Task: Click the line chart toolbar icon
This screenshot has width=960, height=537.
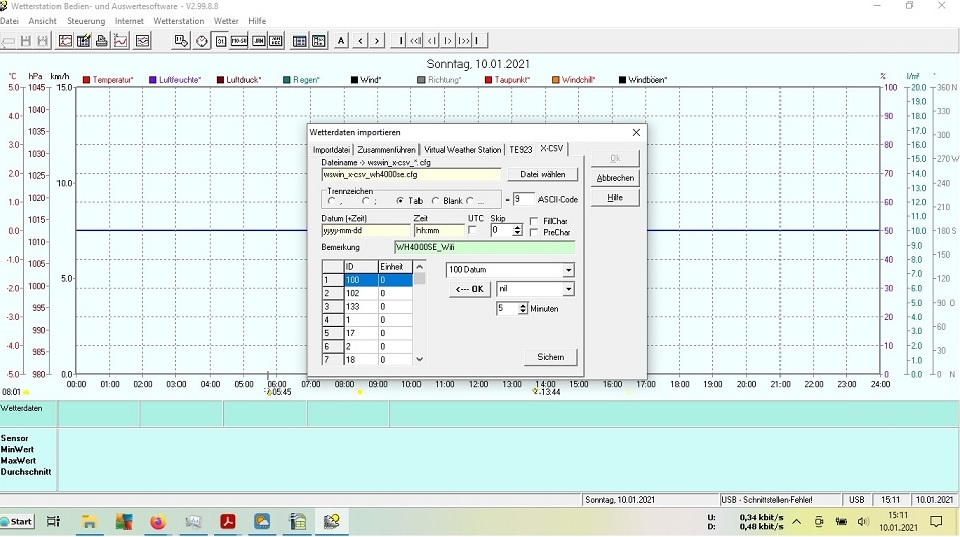Action: click(121, 41)
